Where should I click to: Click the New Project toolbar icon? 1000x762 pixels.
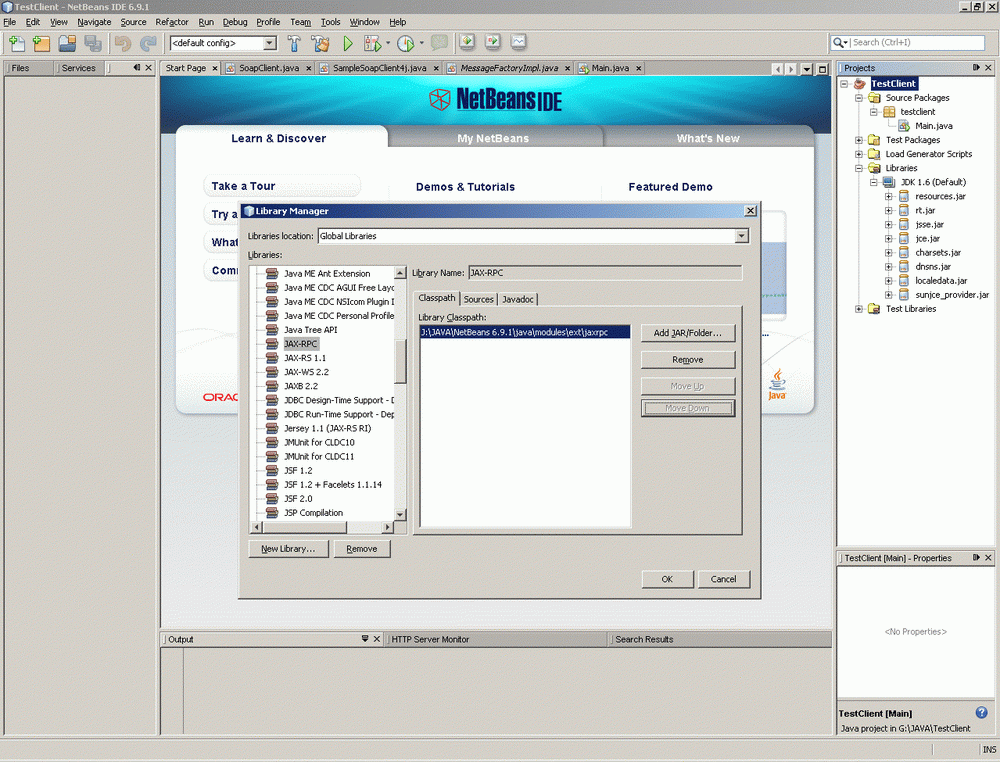click(41, 43)
